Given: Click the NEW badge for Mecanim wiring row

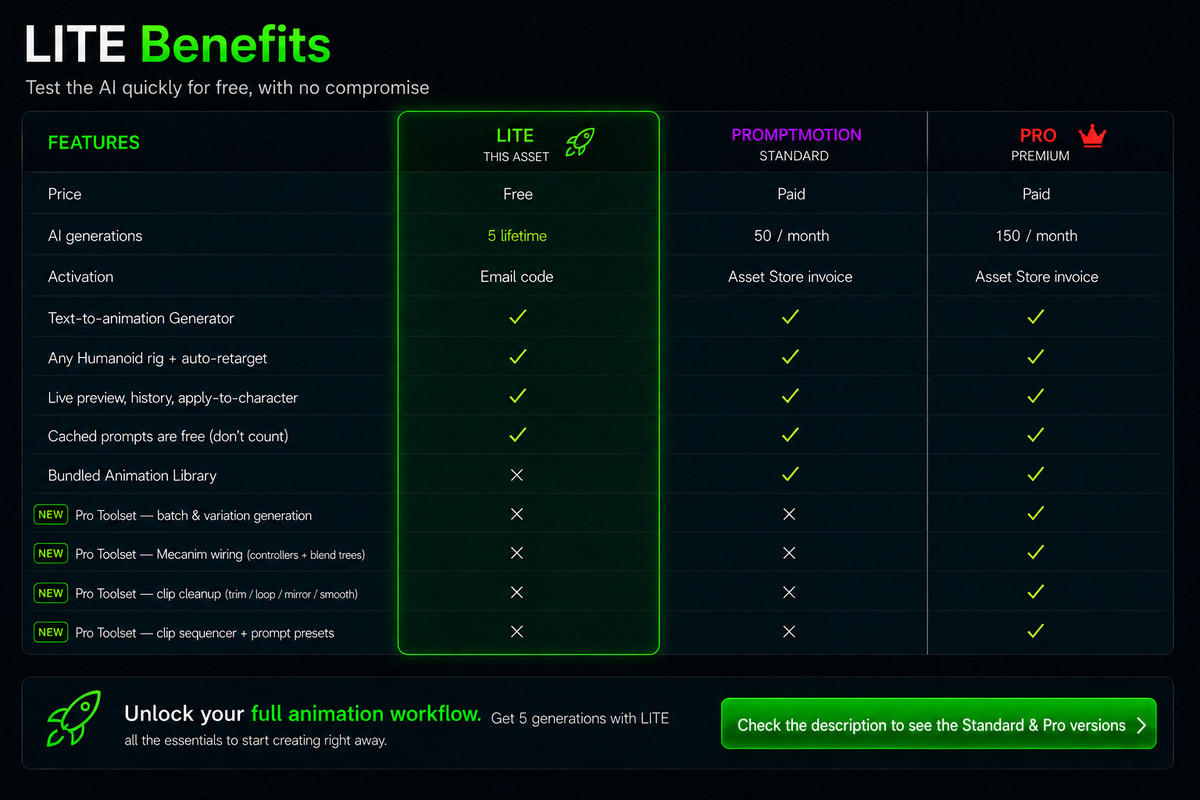Looking at the screenshot, I should [x=50, y=554].
